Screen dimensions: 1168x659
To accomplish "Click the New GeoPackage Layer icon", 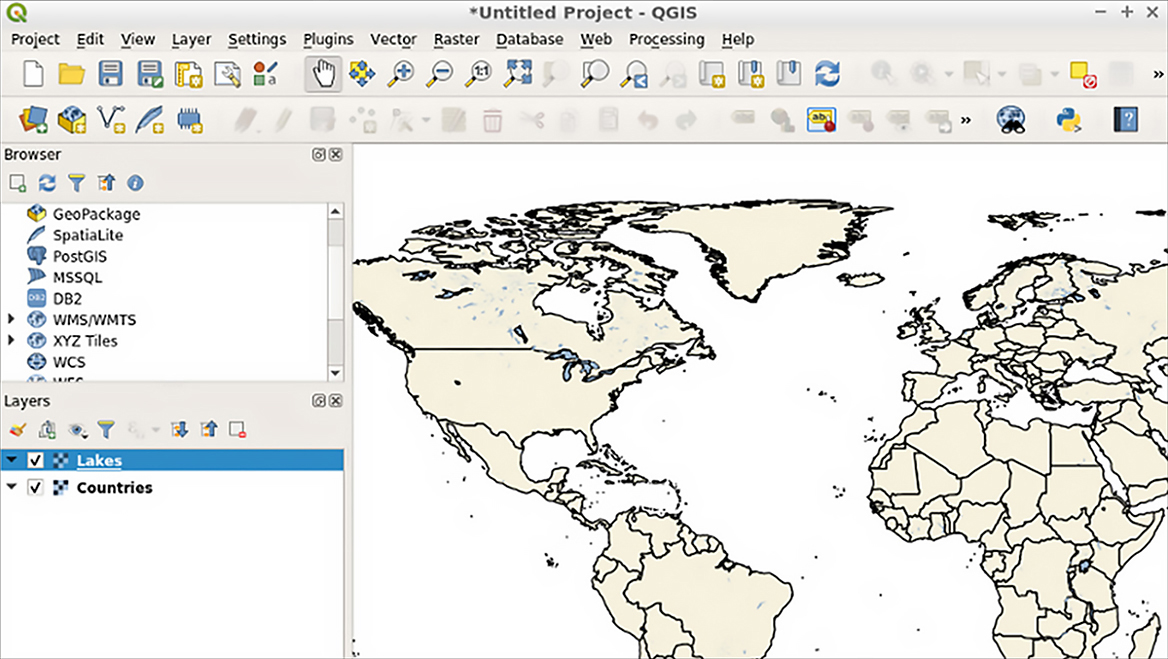I will (72, 119).
